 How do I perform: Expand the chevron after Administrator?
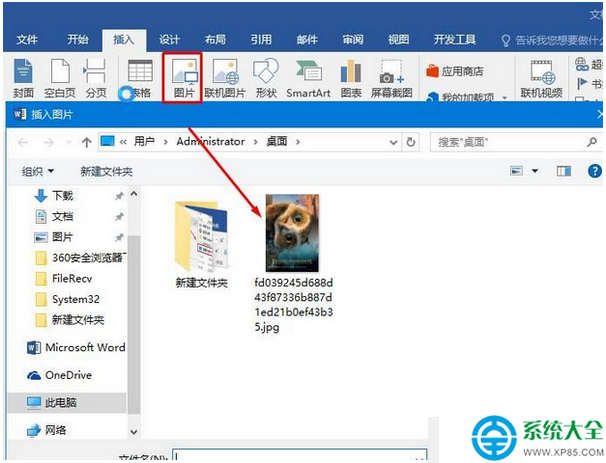tap(255, 142)
